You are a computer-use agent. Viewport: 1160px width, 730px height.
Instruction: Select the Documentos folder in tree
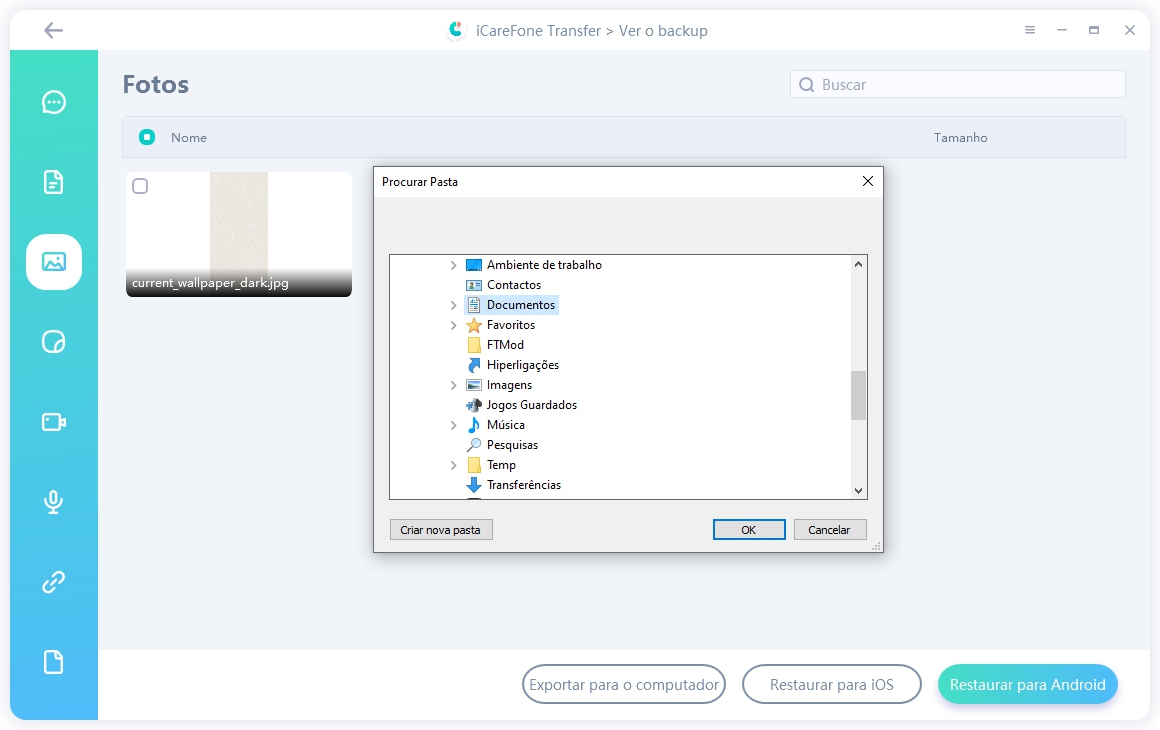(520, 305)
